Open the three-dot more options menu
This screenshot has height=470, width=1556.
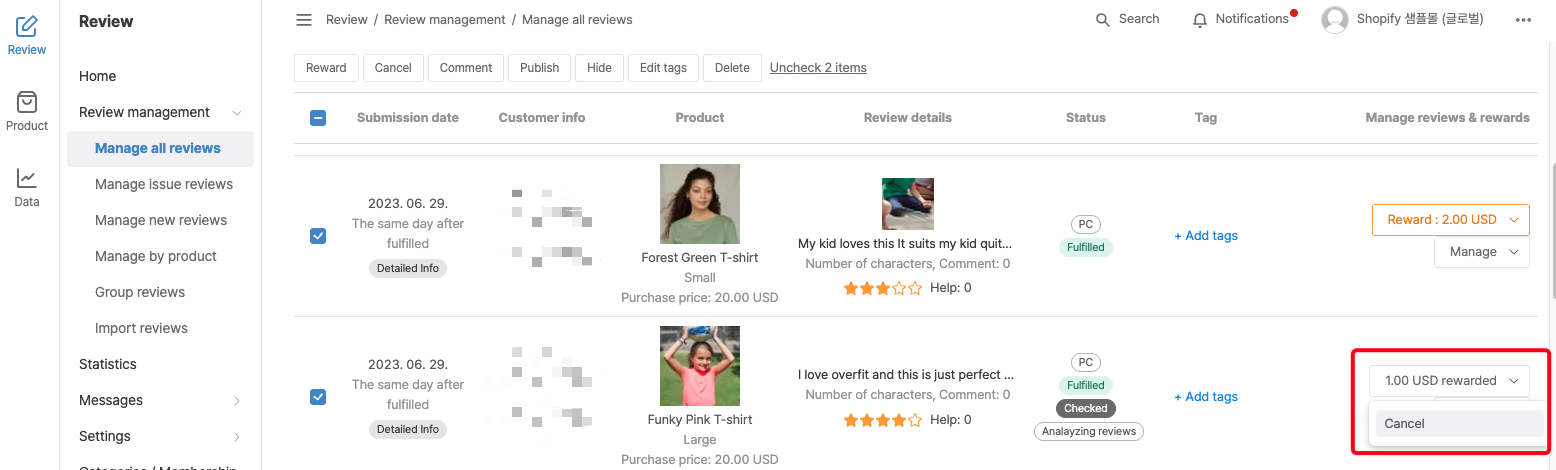[1523, 20]
